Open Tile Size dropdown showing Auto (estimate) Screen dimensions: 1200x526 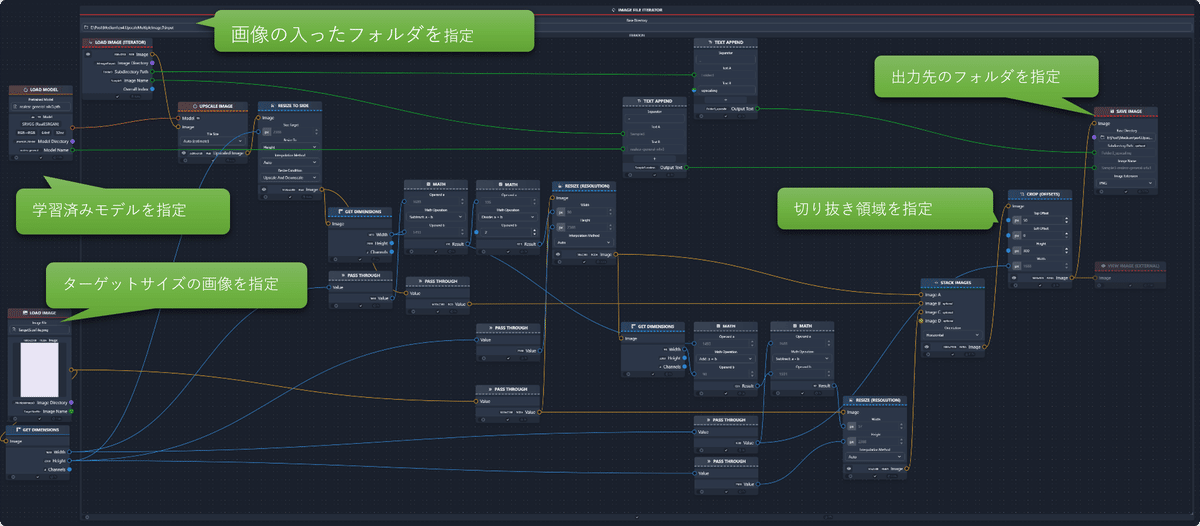(213, 141)
